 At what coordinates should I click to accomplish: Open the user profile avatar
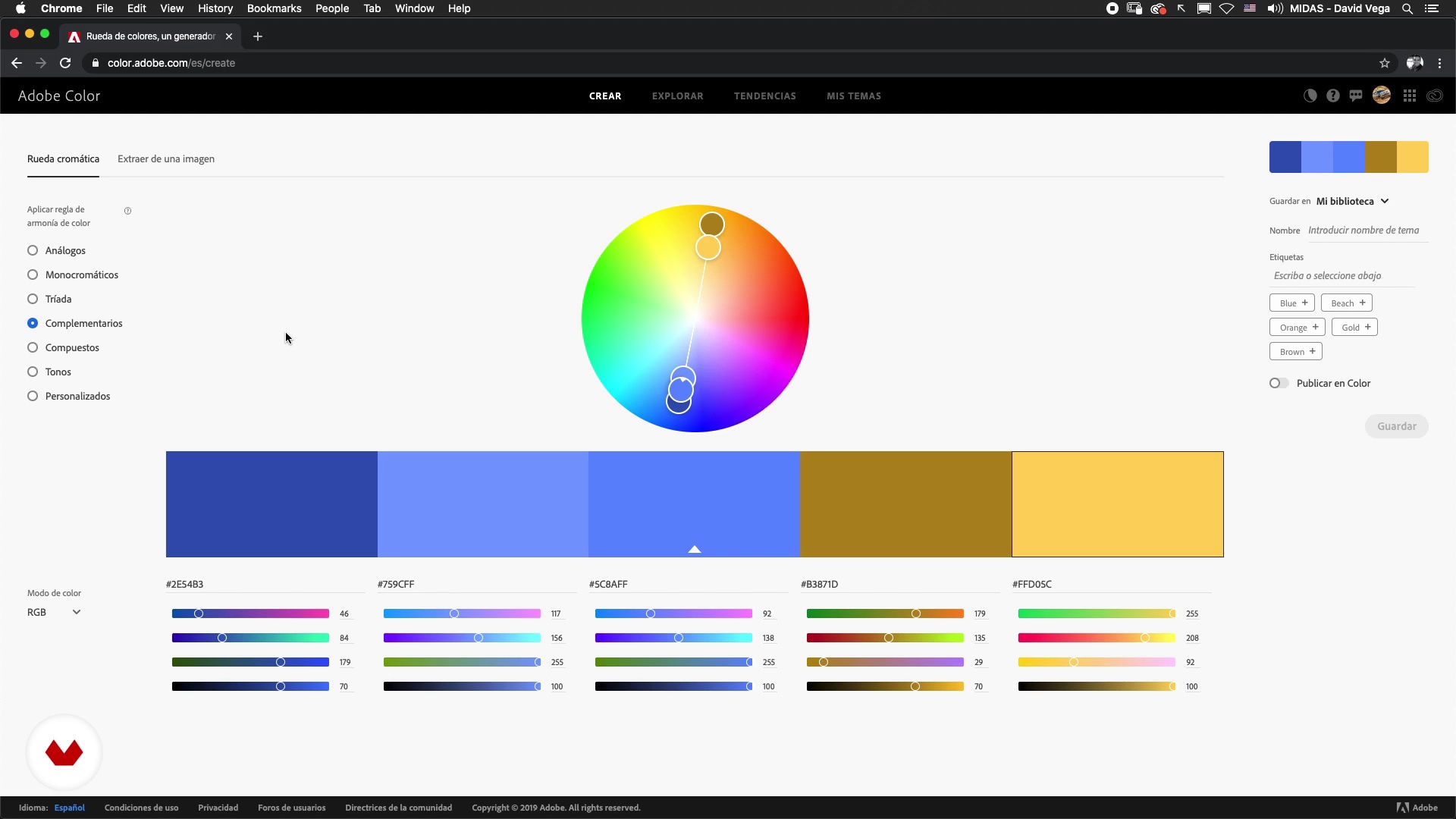pos(1382,95)
